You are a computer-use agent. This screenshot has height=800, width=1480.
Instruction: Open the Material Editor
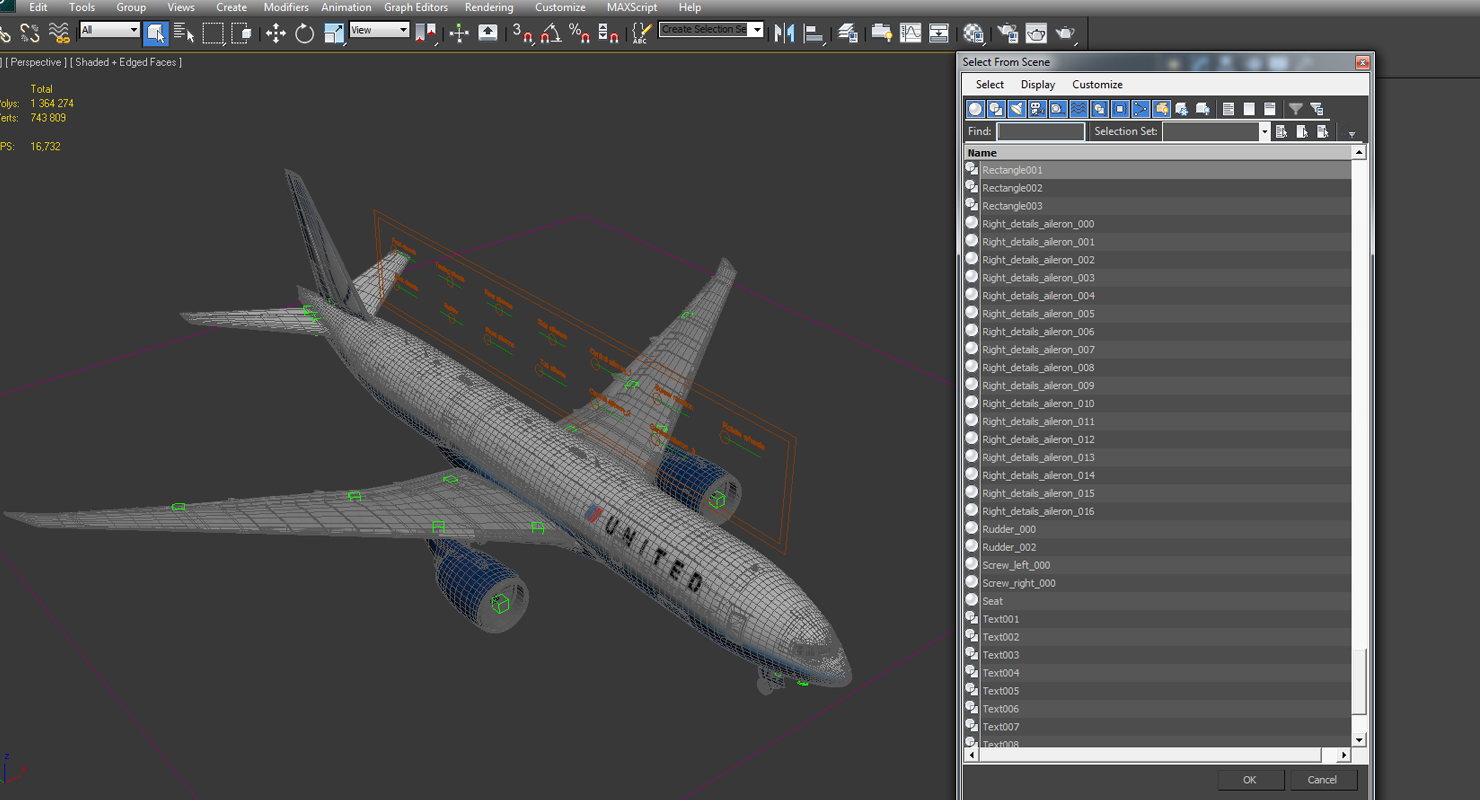[x=973, y=33]
